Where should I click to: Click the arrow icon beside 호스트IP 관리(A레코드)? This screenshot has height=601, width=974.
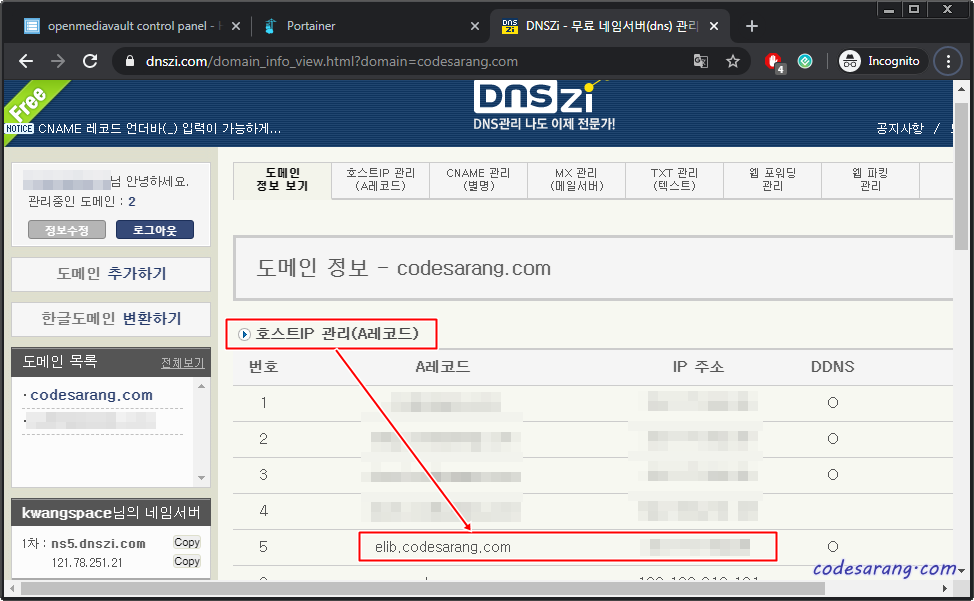(244, 335)
